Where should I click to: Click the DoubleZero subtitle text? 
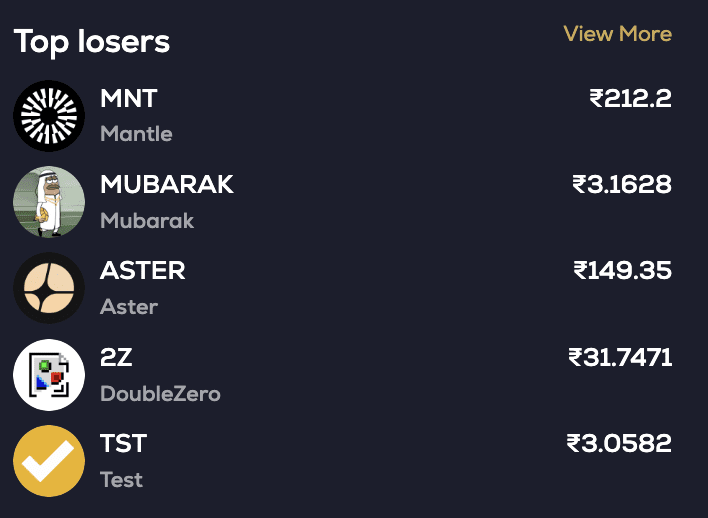click(x=160, y=394)
